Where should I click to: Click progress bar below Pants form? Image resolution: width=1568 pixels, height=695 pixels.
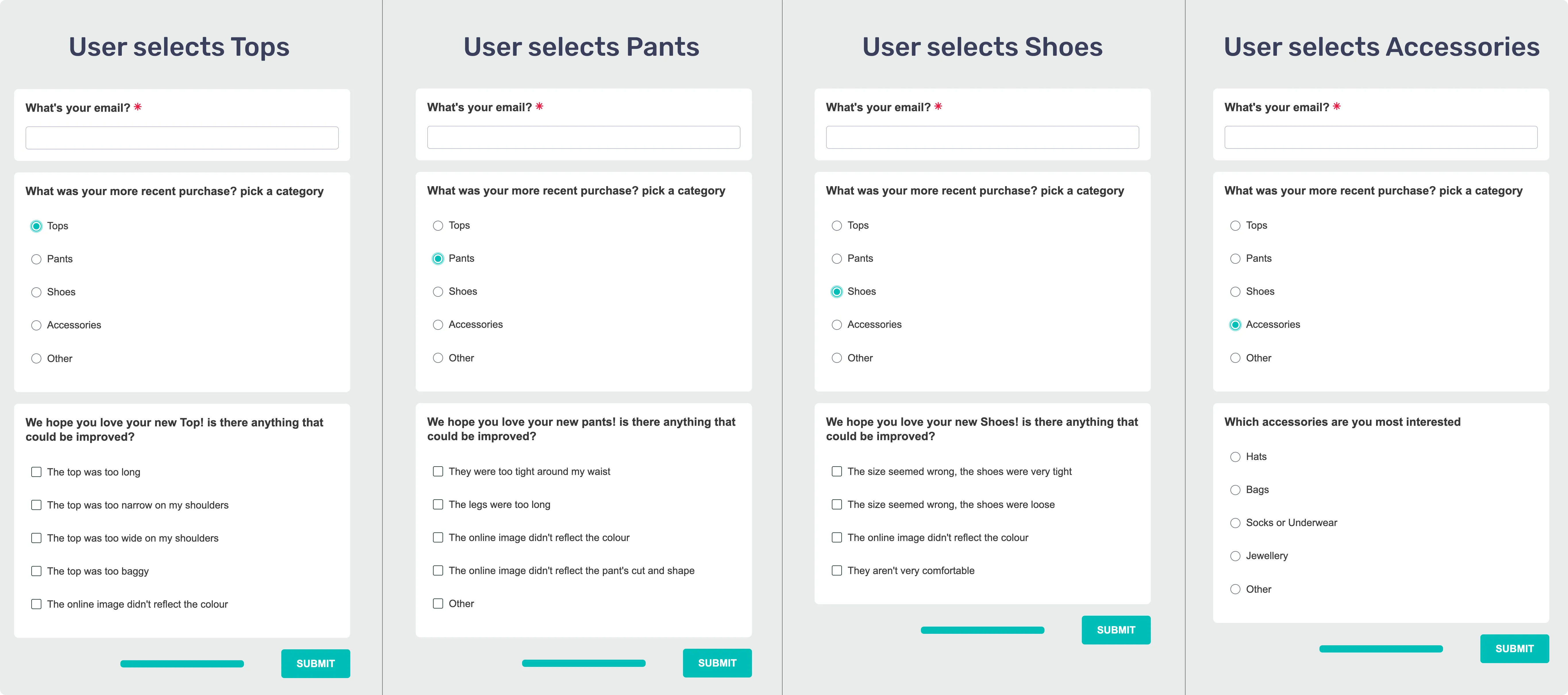click(x=583, y=663)
